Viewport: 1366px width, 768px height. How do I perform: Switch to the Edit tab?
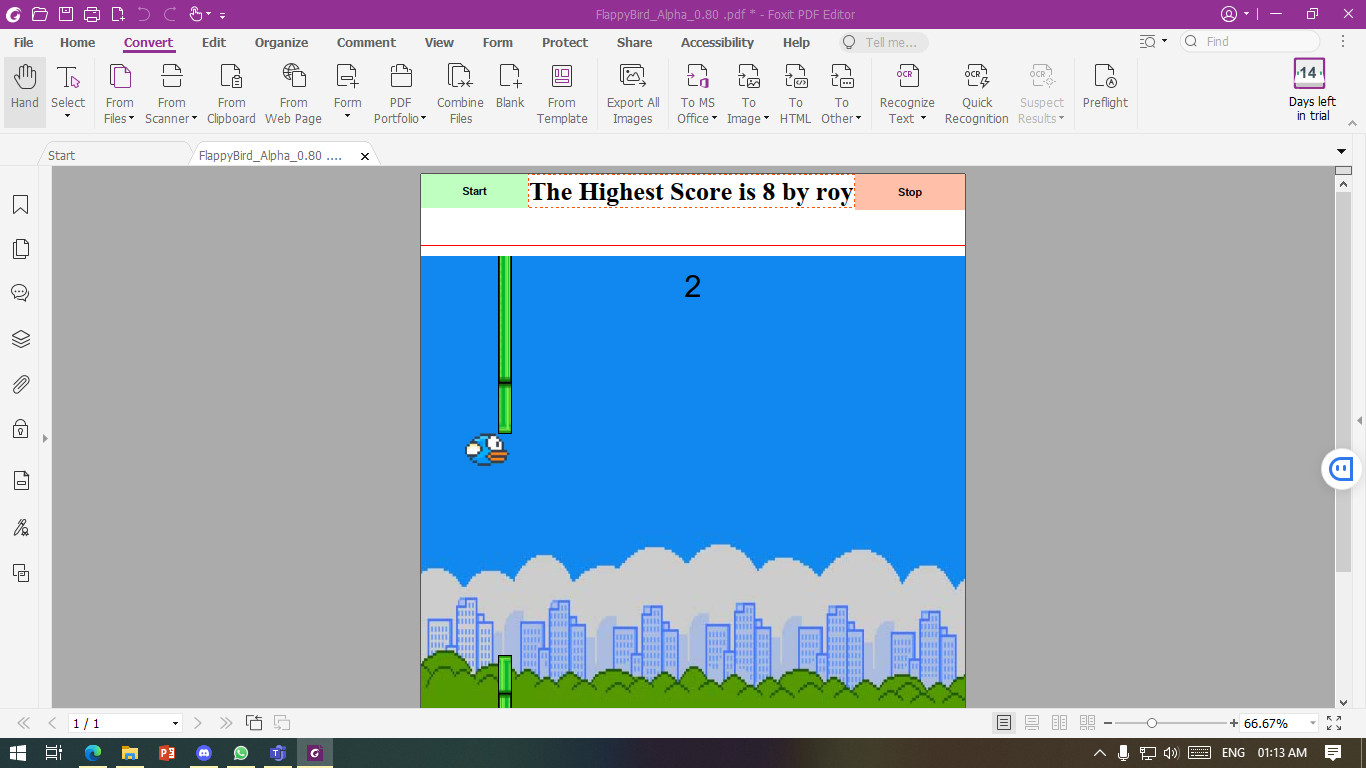click(214, 42)
